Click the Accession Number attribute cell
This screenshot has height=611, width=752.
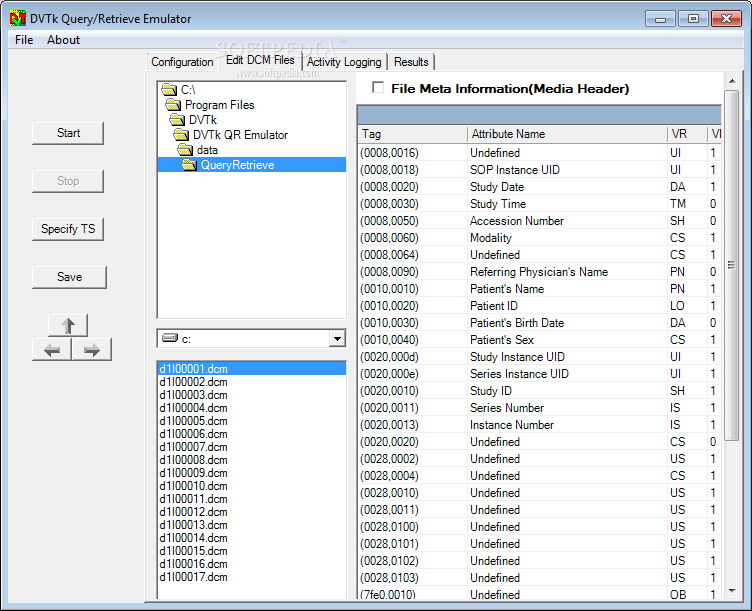click(567, 221)
